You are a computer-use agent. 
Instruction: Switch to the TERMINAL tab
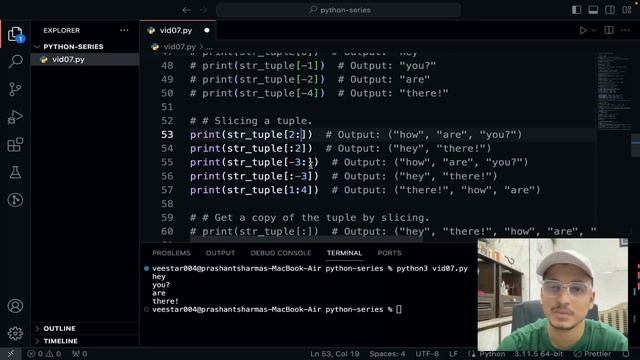pyautogui.click(x=344, y=253)
